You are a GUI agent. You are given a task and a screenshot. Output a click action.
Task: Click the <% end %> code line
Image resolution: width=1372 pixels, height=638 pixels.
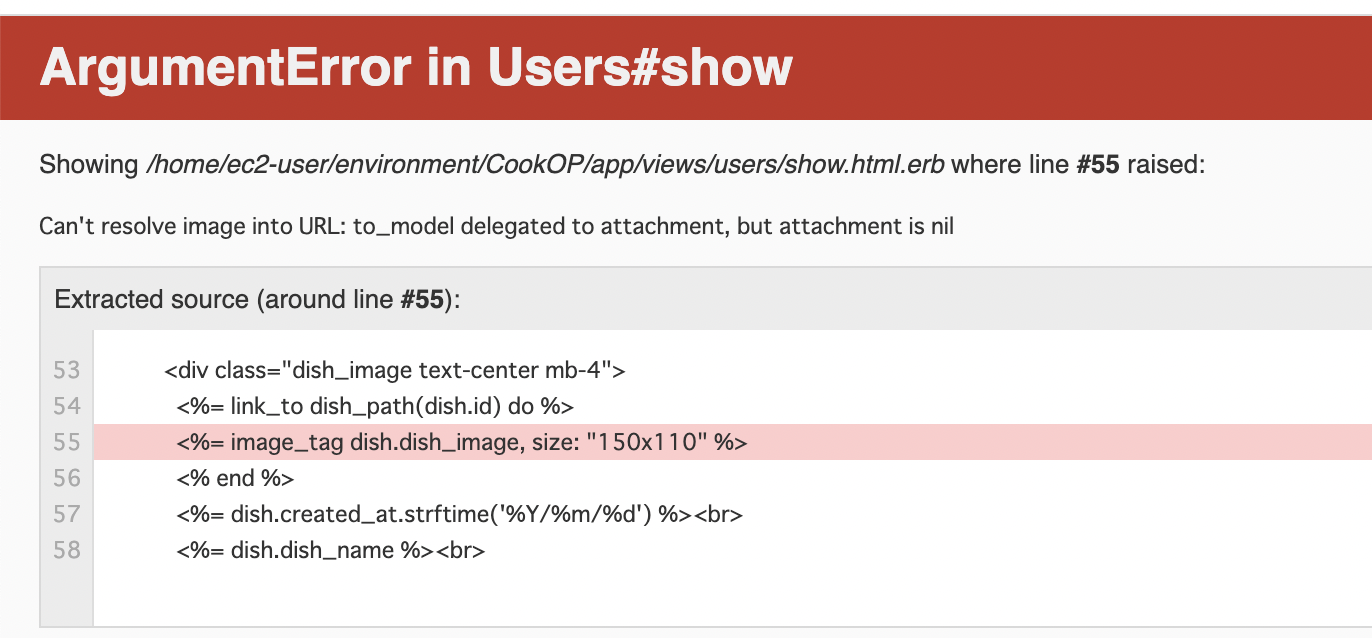point(235,478)
